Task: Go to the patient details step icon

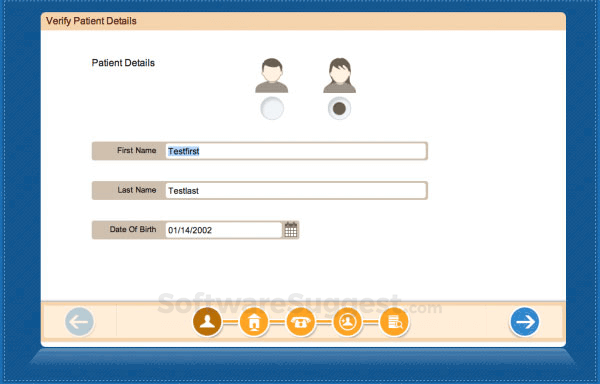Action: coord(207,322)
